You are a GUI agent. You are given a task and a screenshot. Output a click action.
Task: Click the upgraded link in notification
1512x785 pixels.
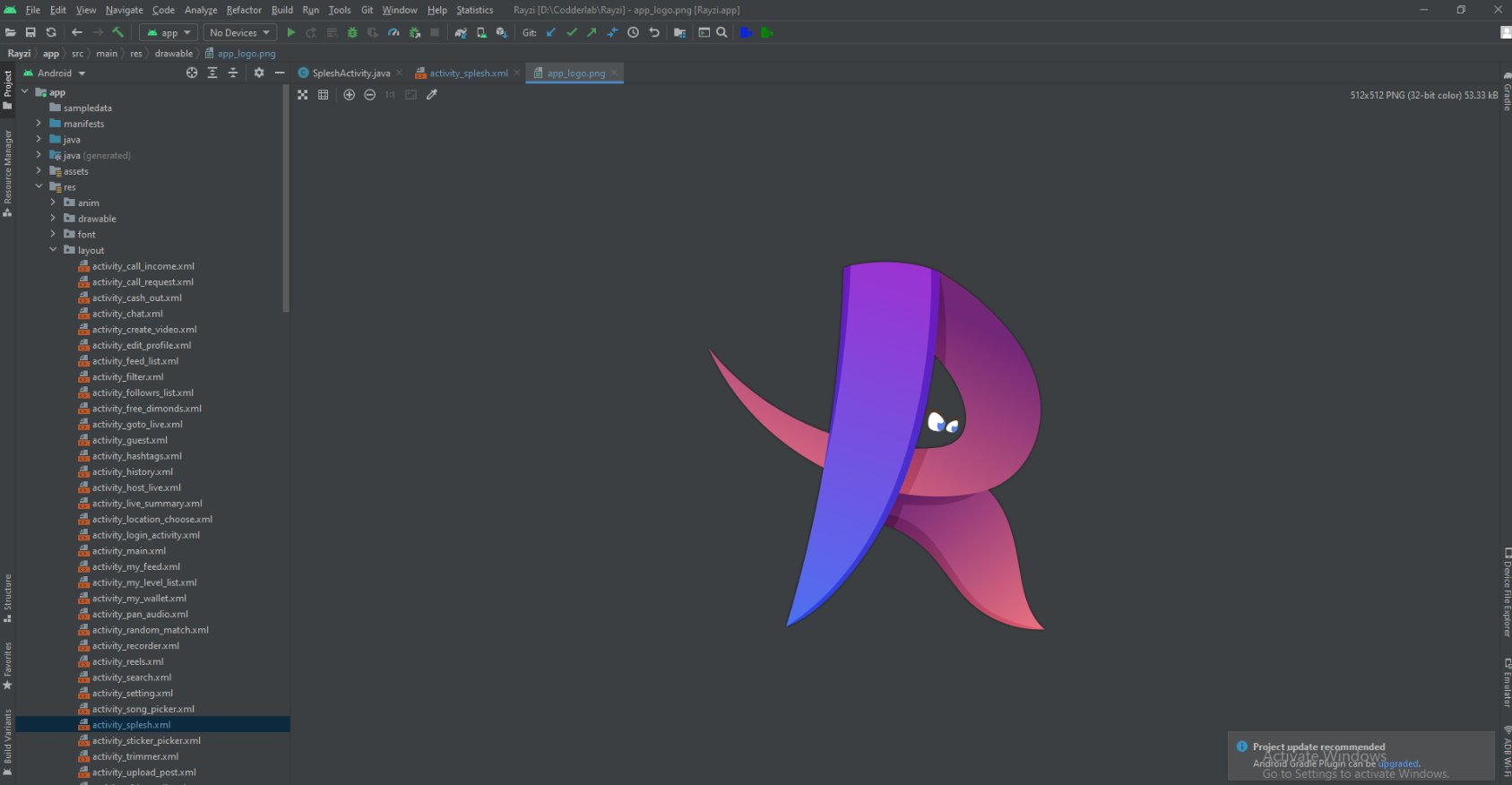click(1398, 764)
